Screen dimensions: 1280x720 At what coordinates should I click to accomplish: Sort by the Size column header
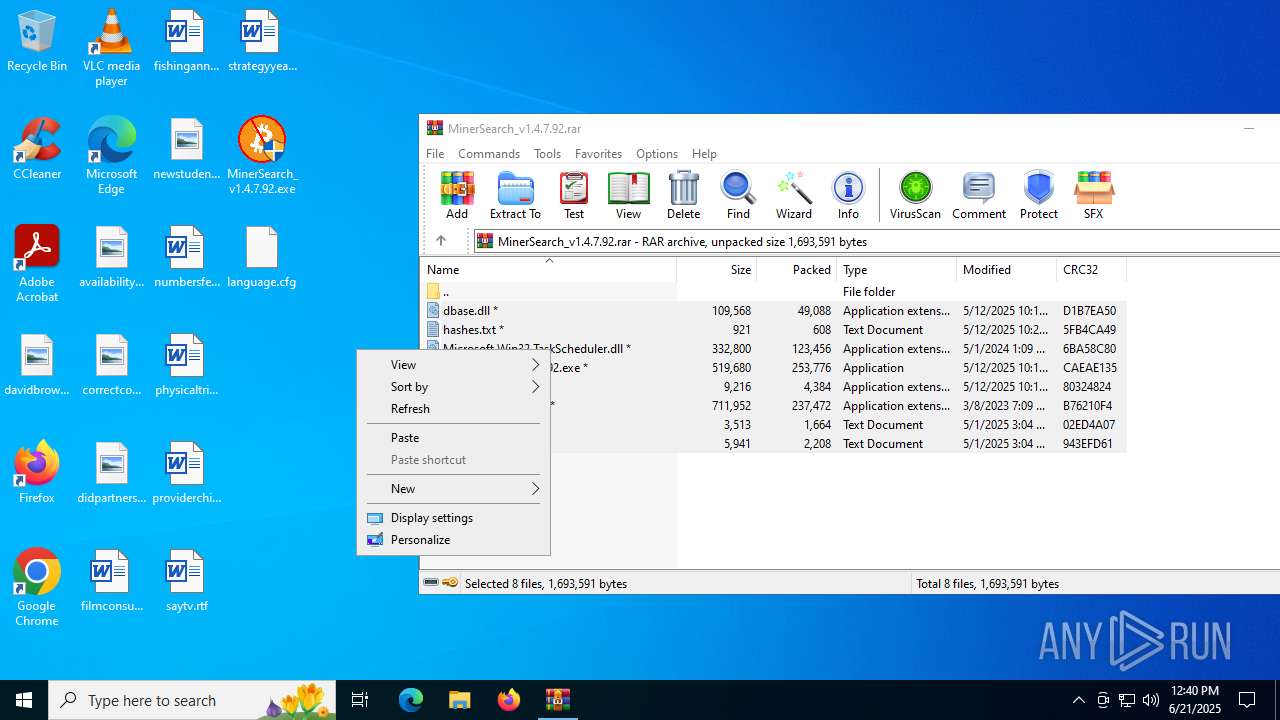[x=717, y=270]
